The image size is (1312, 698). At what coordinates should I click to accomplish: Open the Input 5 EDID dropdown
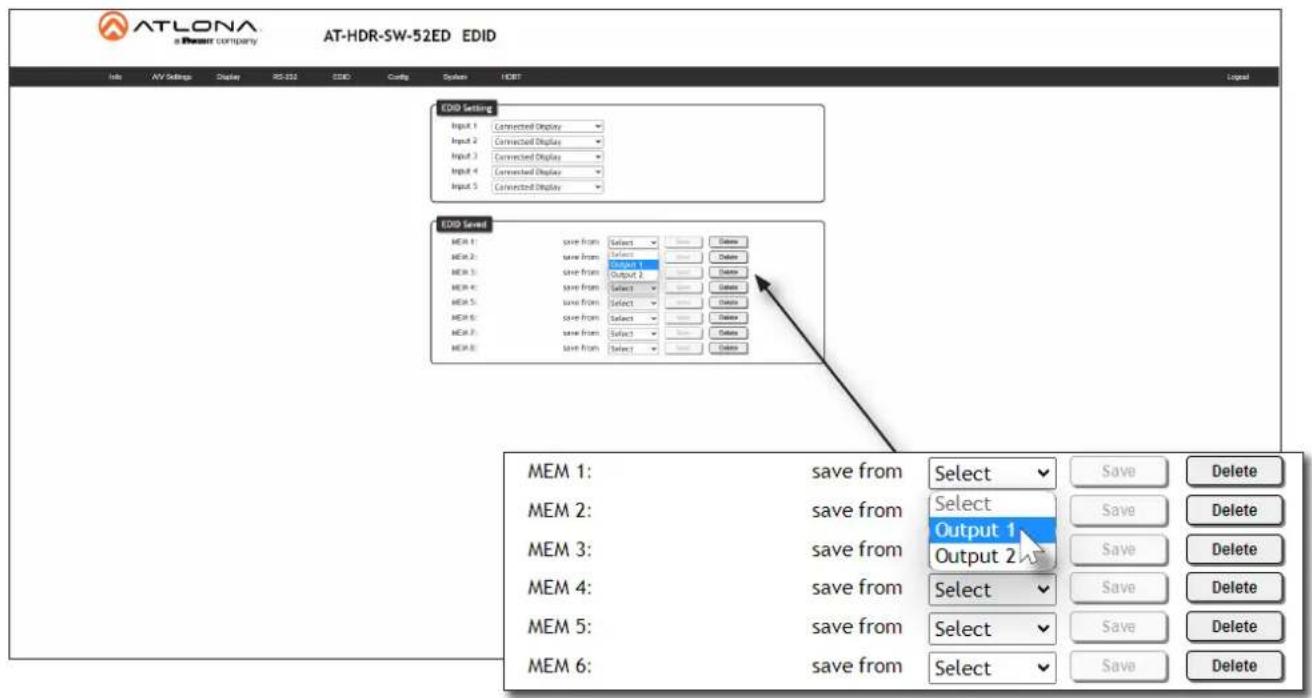tap(548, 187)
